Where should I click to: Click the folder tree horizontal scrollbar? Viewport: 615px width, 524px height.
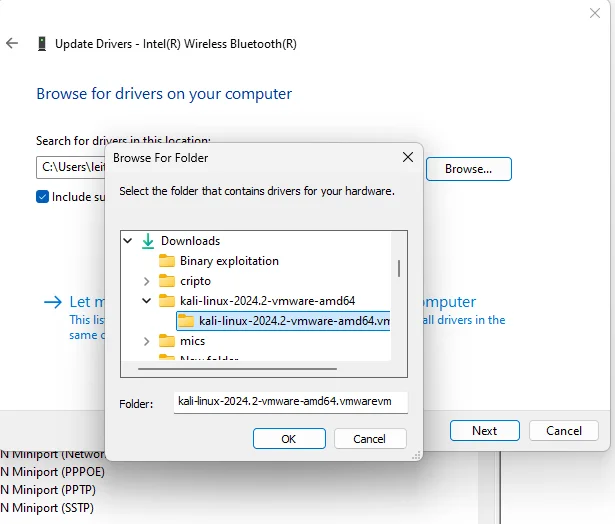click(237, 369)
